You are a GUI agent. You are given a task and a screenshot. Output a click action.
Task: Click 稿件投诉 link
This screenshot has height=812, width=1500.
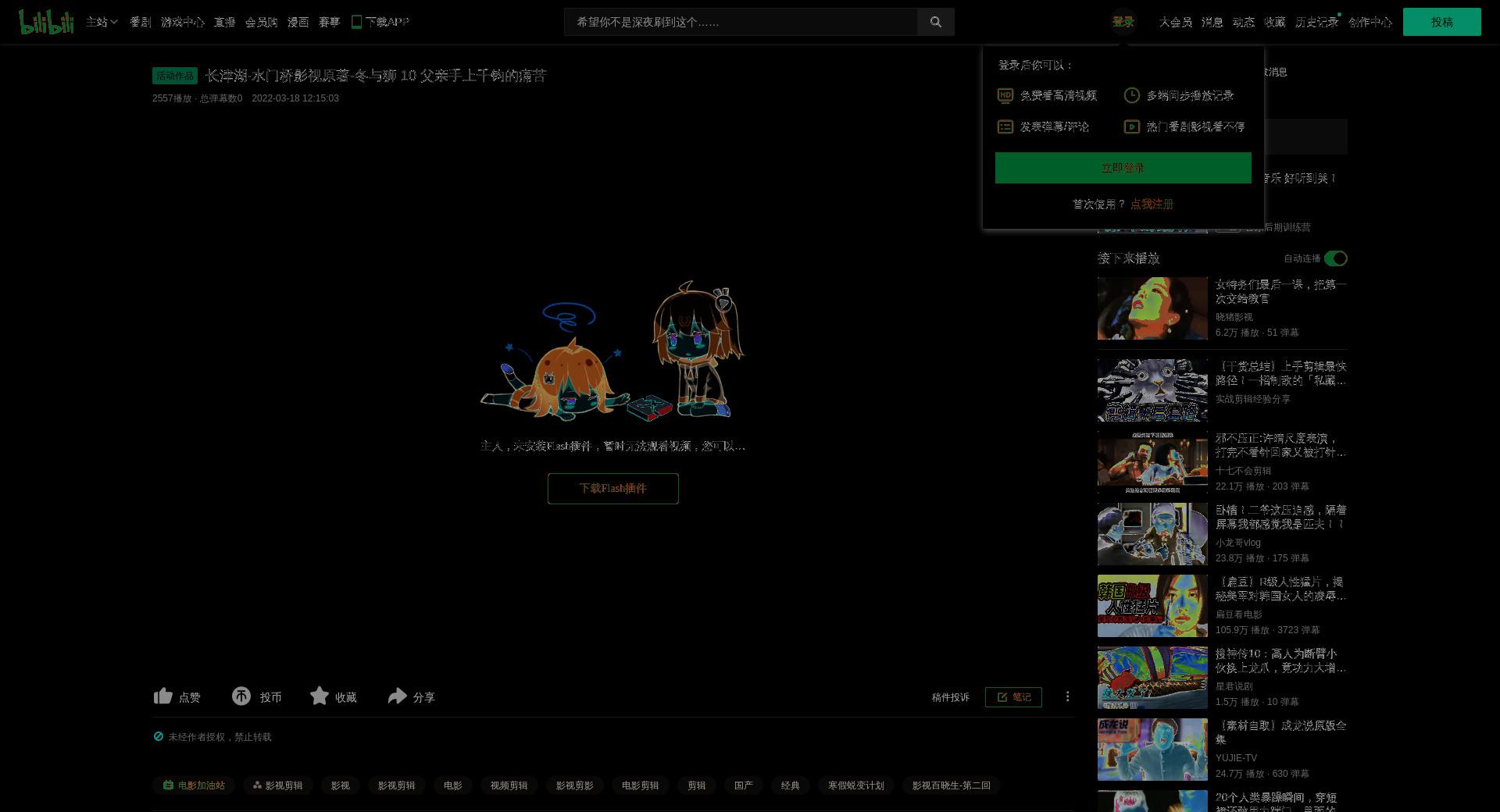[x=950, y=697]
